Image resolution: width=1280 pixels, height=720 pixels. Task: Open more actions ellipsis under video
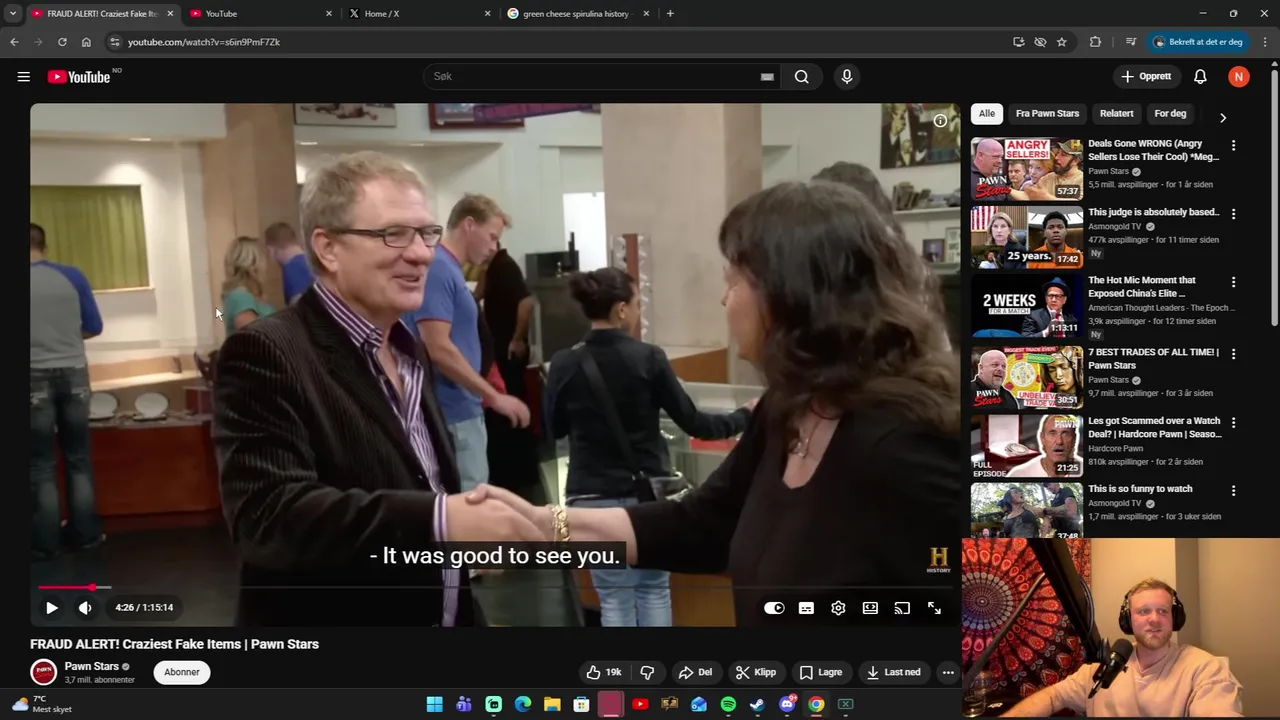click(948, 672)
